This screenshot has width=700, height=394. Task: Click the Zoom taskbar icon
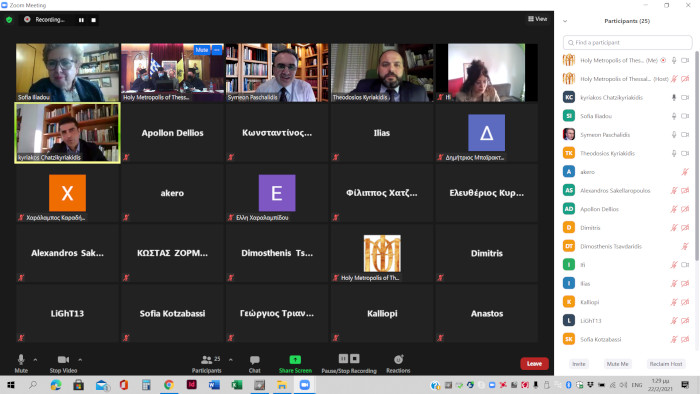[x=304, y=385]
